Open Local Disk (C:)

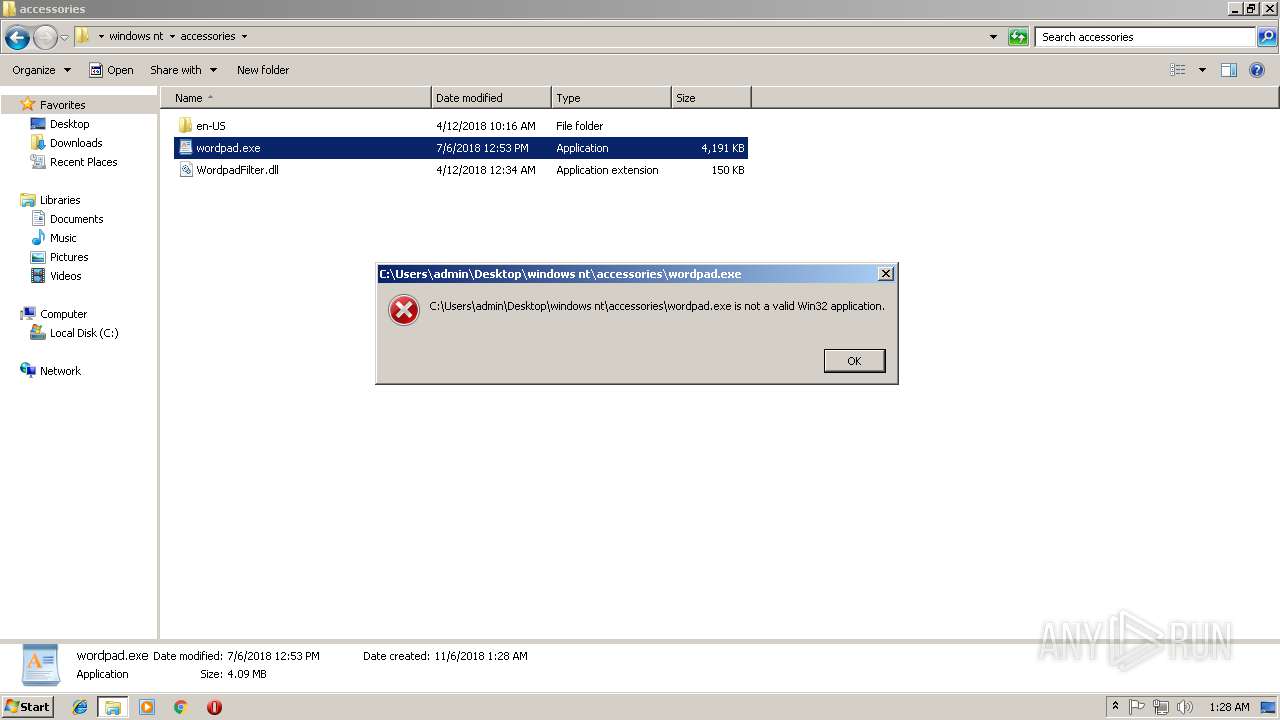(84, 333)
